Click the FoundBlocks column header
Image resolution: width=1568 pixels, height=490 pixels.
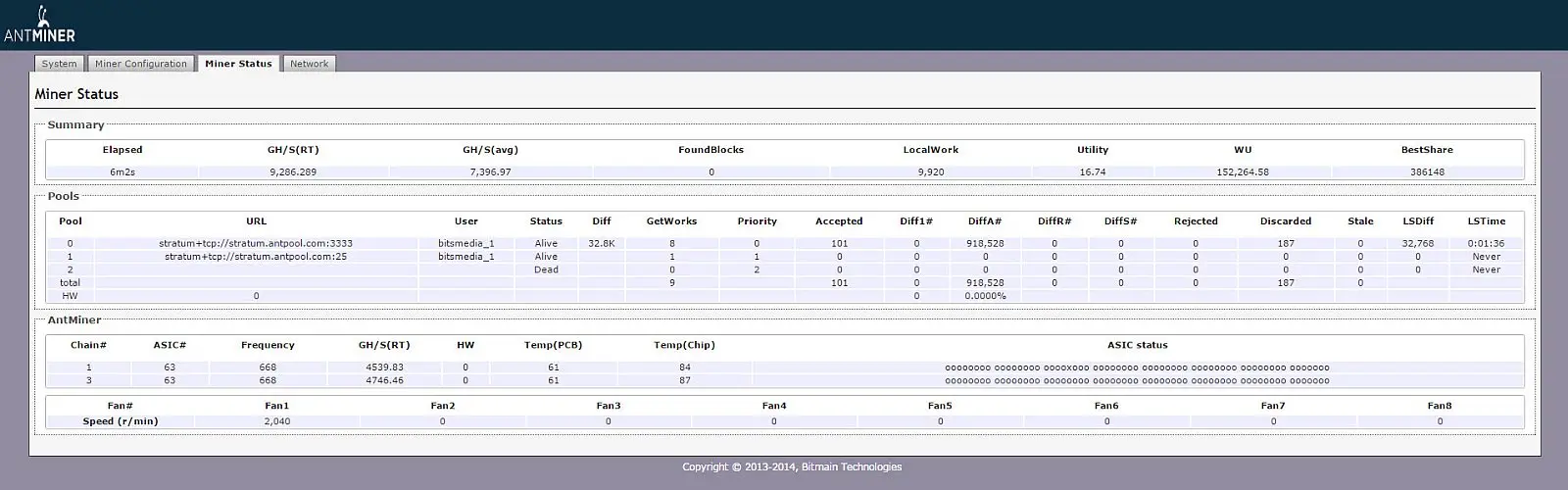pos(710,150)
